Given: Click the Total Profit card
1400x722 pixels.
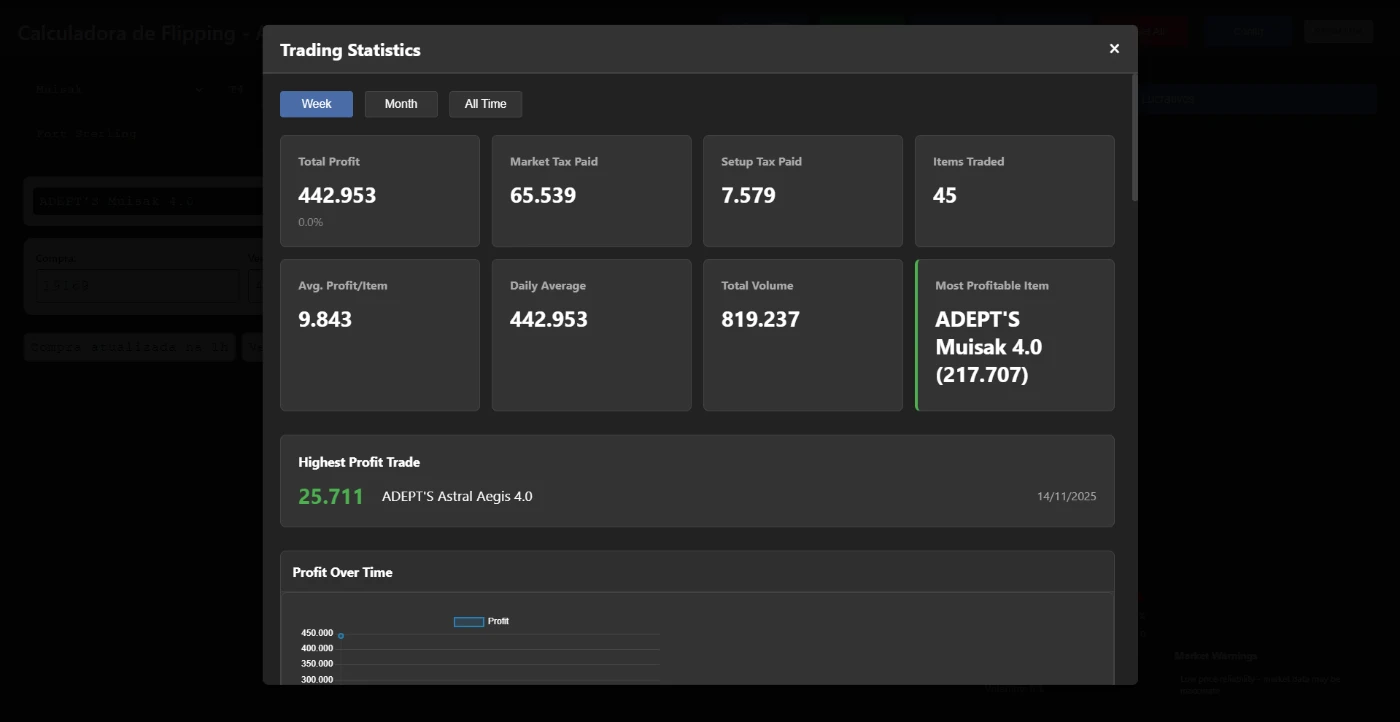Looking at the screenshot, I should 379,191.
